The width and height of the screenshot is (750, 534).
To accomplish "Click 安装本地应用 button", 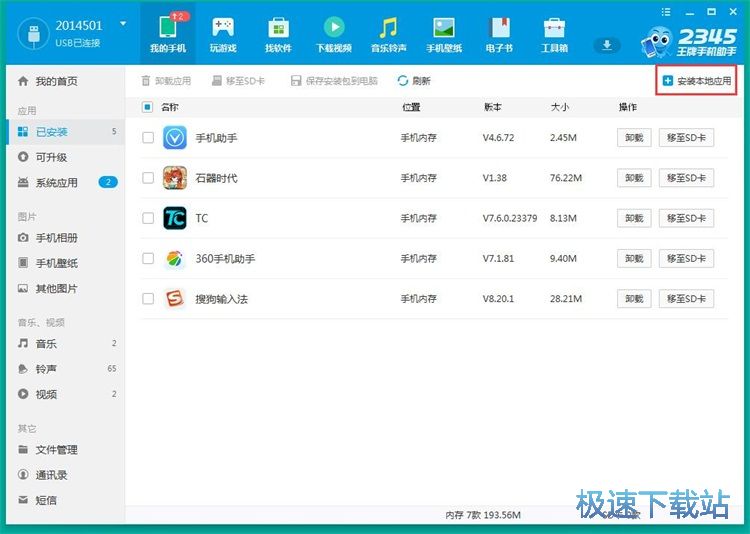I will click(696, 80).
